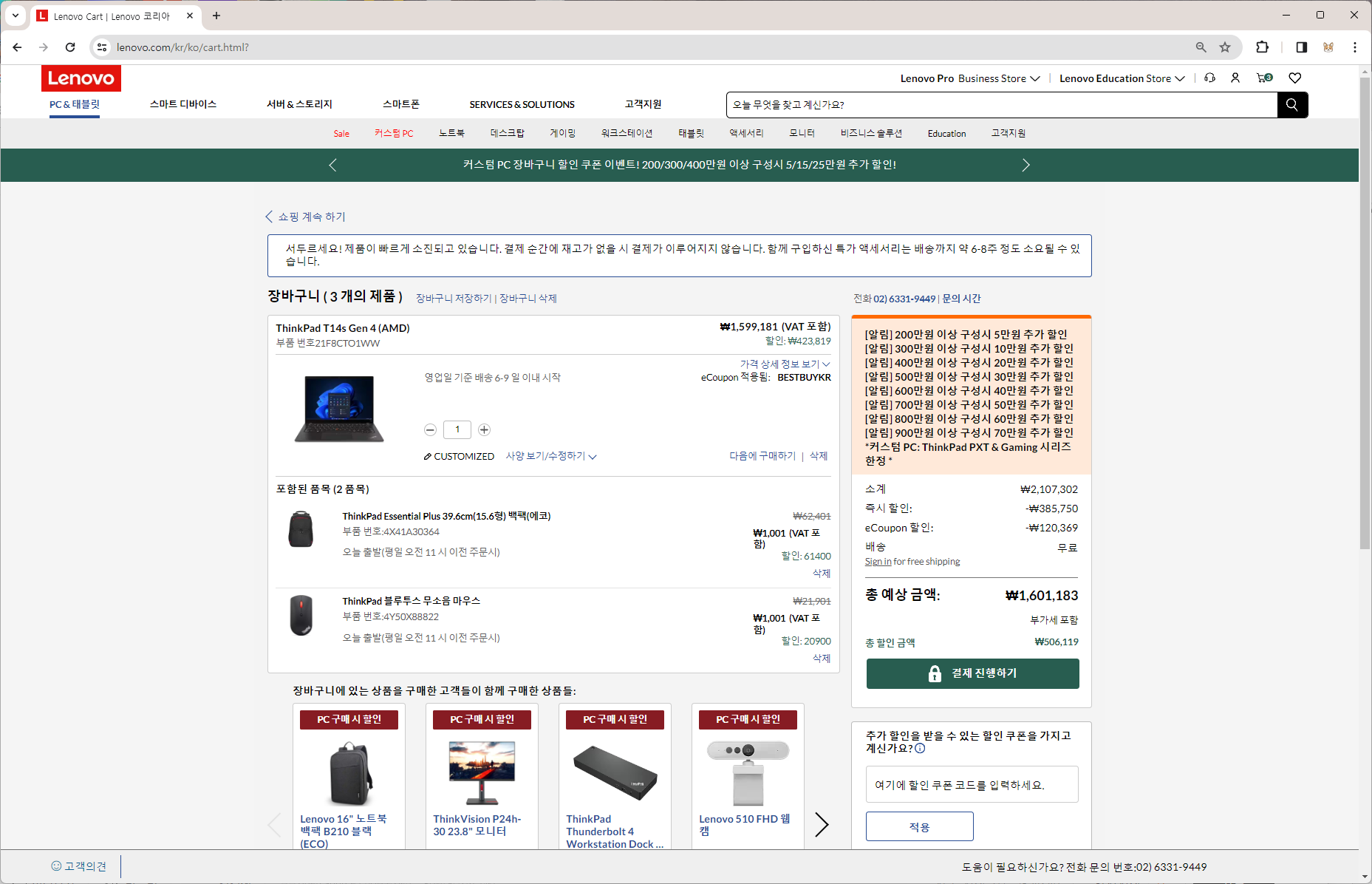The height and width of the screenshot is (884, 1372).
Task: Open 고객의견 feedback button
Action: pyautogui.click(x=78, y=866)
